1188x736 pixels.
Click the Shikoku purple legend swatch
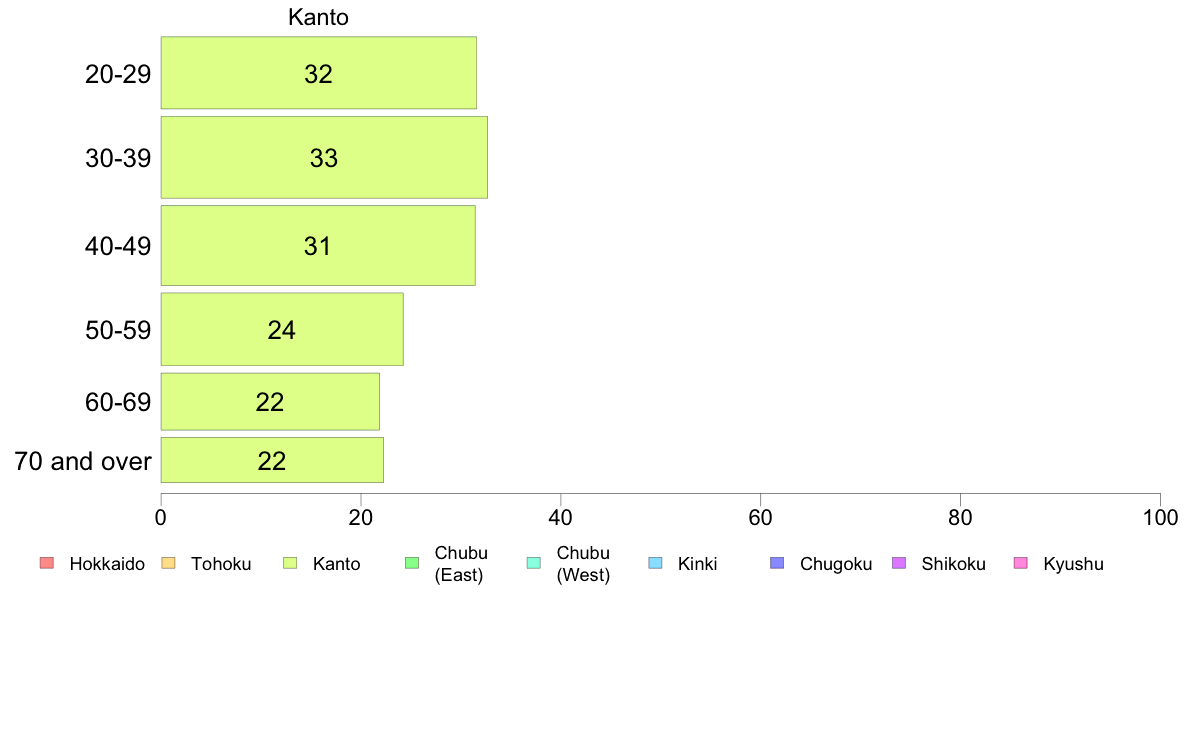click(x=899, y=562)
